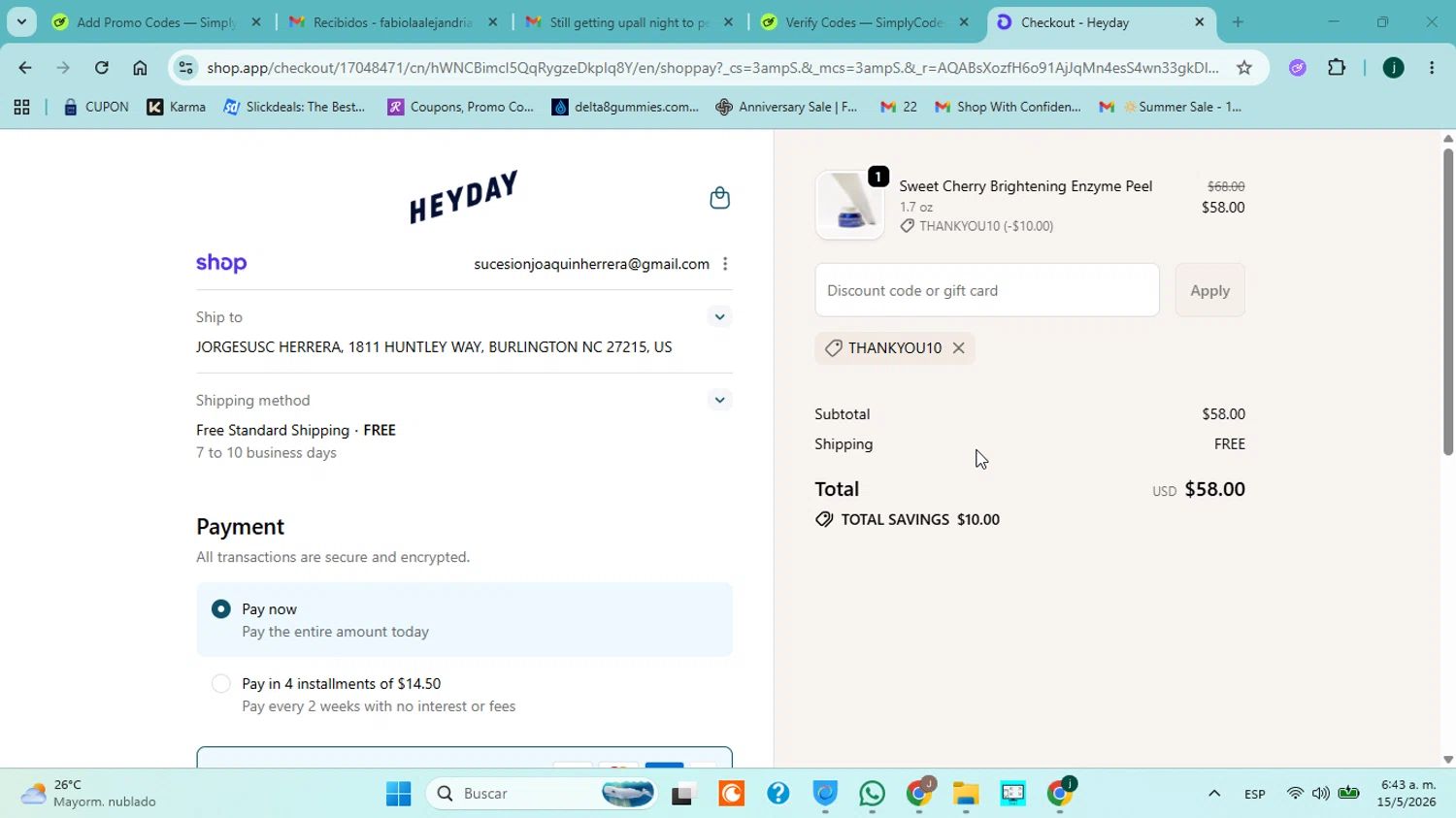
Task: Click the Heyday logo
Action: coord(463,197)
